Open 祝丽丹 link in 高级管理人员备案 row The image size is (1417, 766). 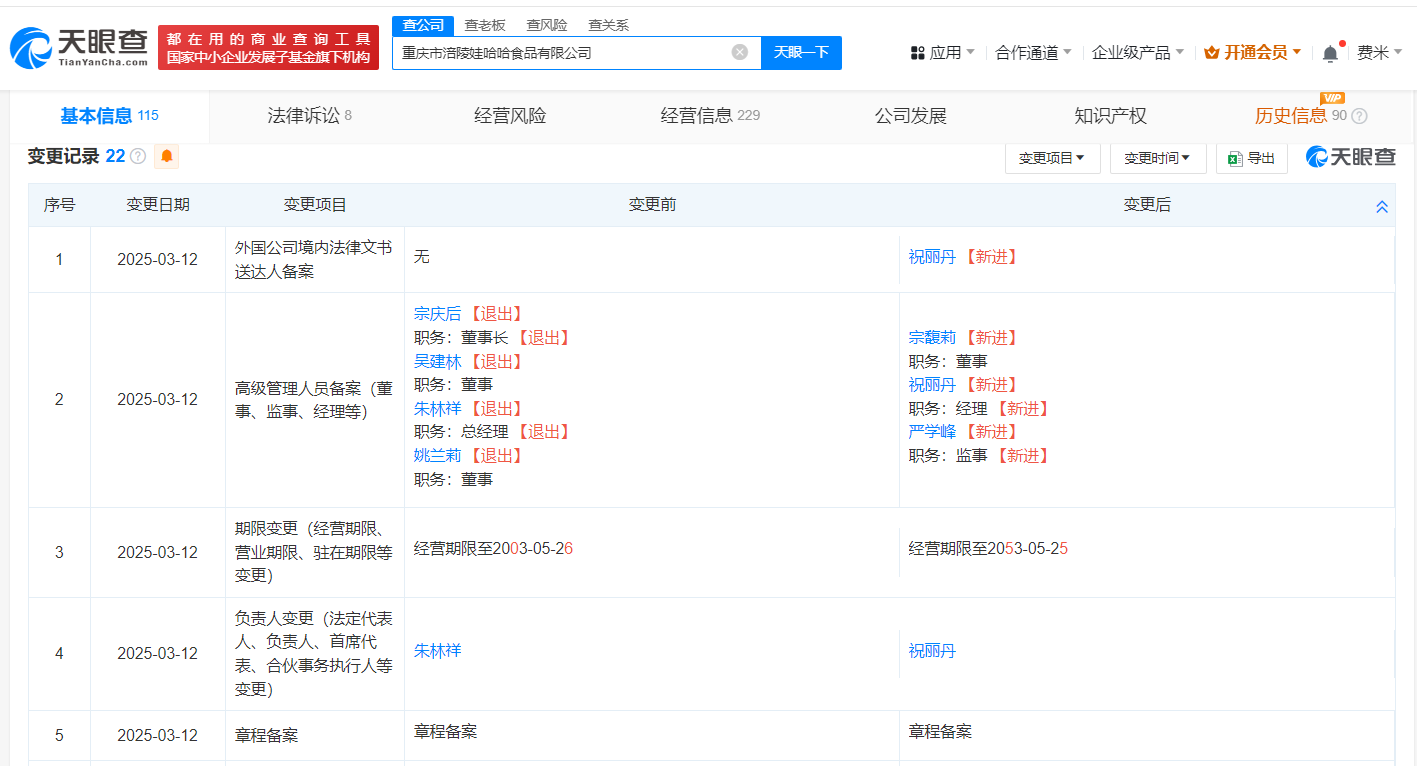coord(932,385)
